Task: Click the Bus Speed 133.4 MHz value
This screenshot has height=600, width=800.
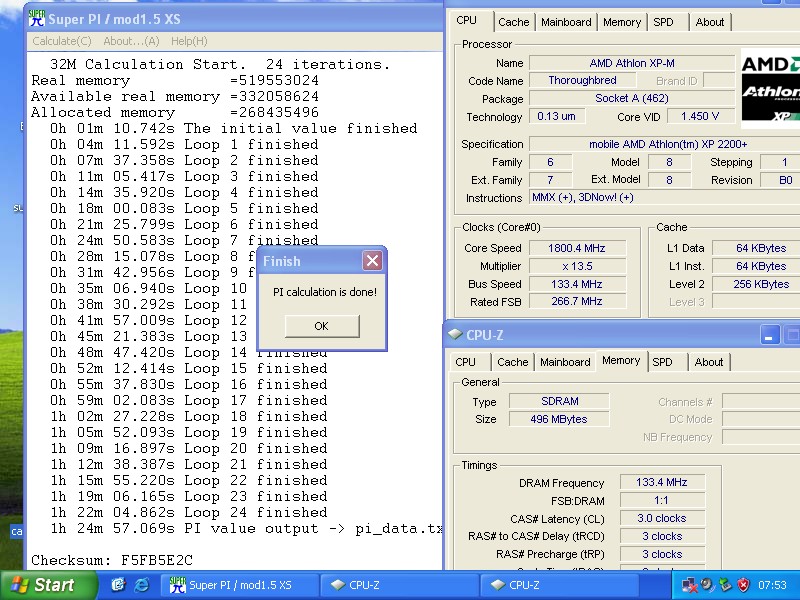Action: (x=577, y=284)
